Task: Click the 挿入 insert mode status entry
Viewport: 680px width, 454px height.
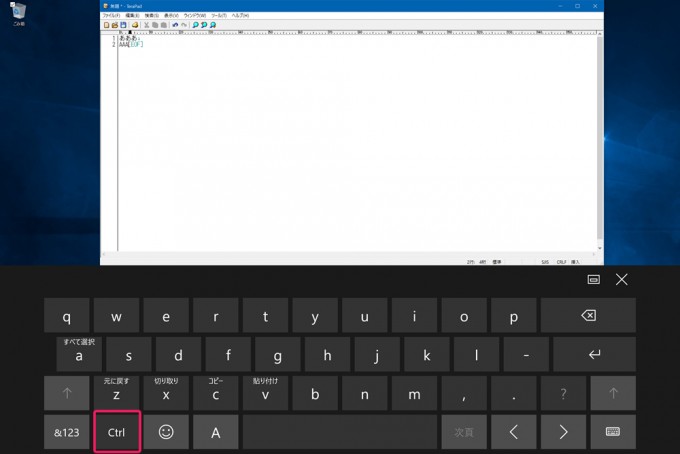Action: (x=575, y=262)
